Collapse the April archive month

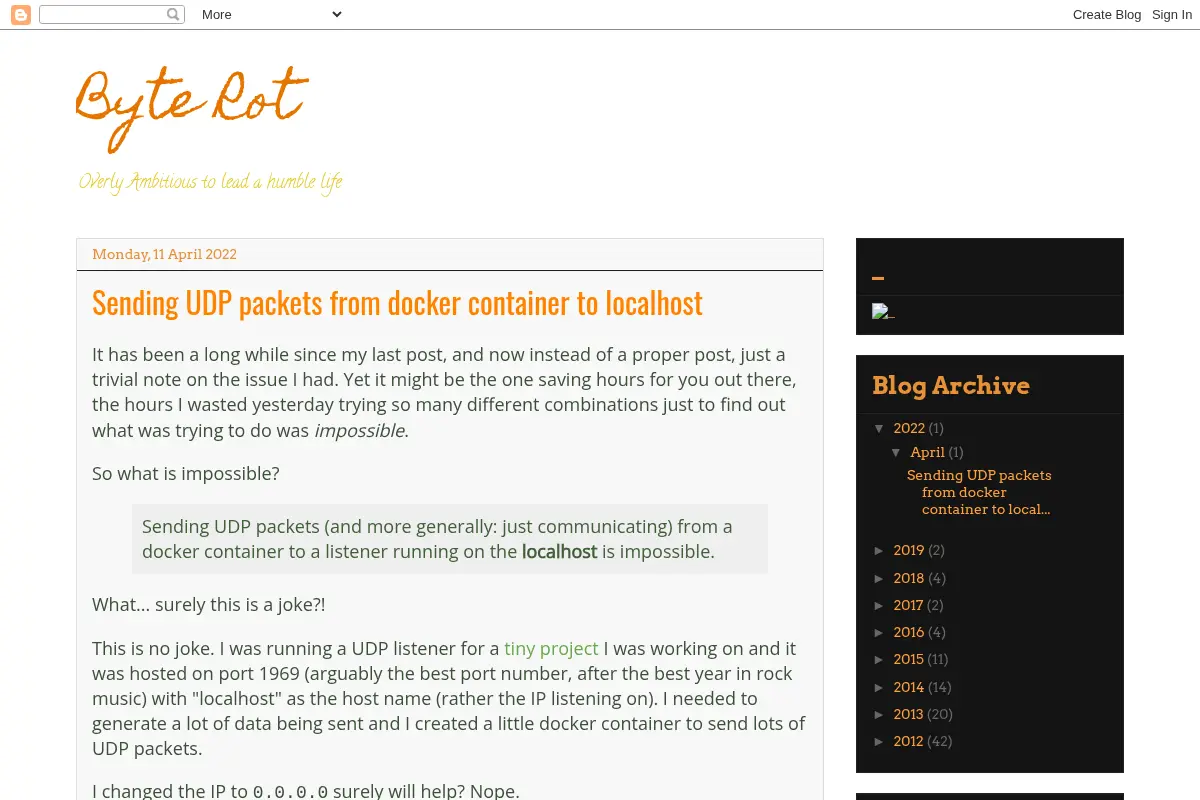pyautogui.click(x=897, y=452)
